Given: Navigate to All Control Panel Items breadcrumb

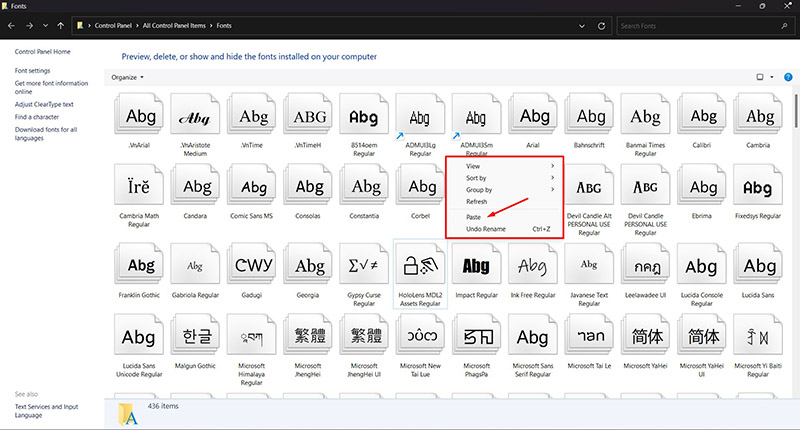Looking at the screenshot, I should (x=174, y=26).
